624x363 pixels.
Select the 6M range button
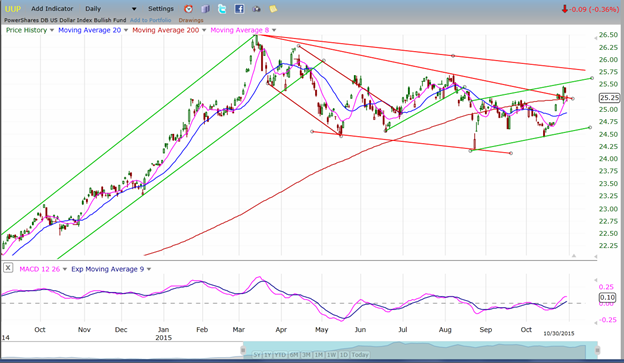point(294,355)
